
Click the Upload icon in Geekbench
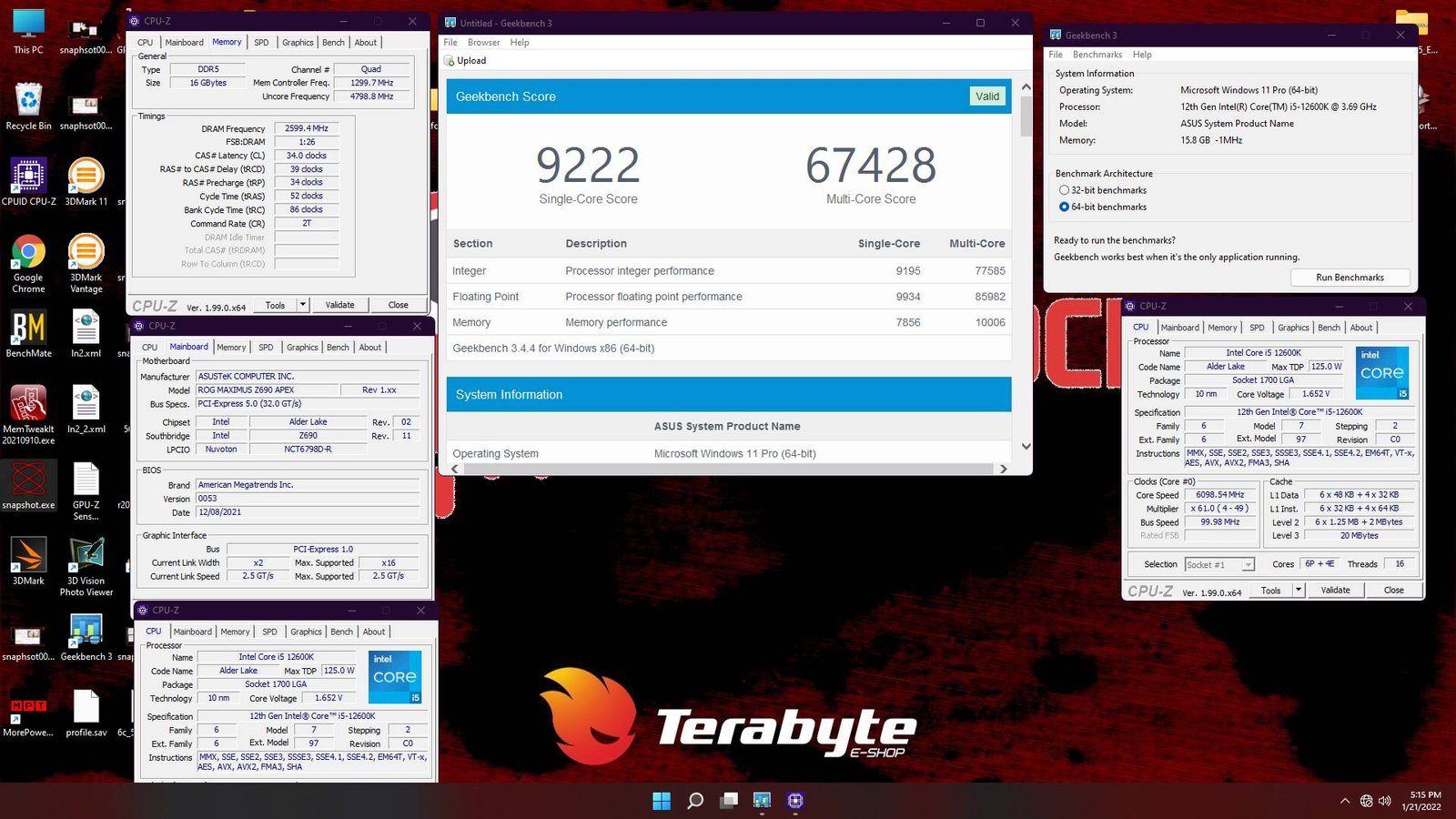coord(450,60)
